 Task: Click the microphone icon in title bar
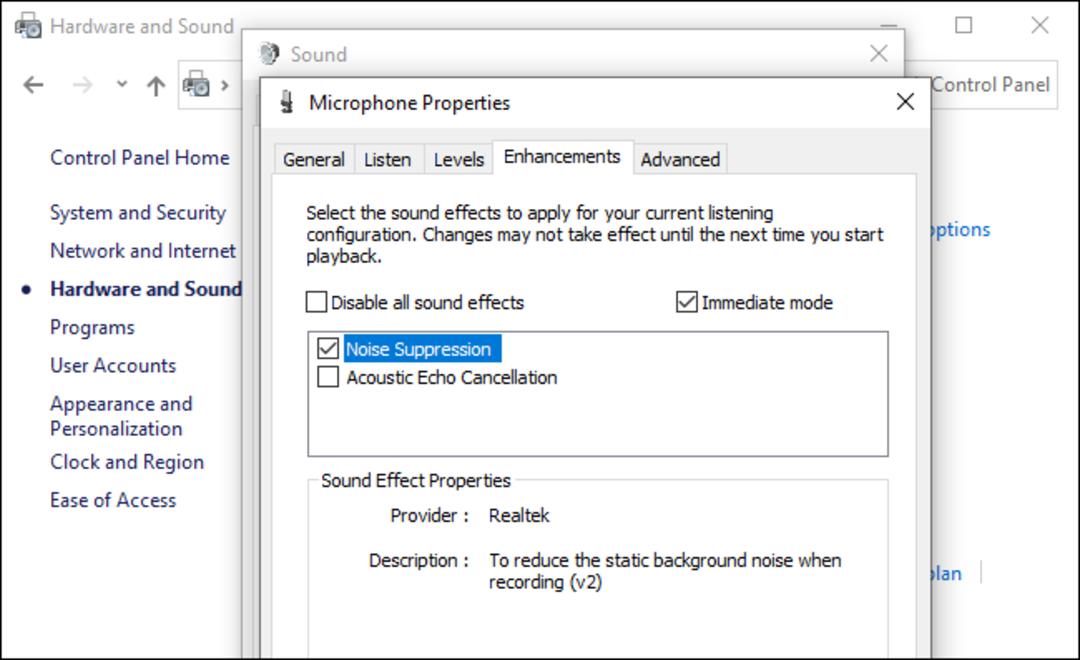click(x=287, y=103)
